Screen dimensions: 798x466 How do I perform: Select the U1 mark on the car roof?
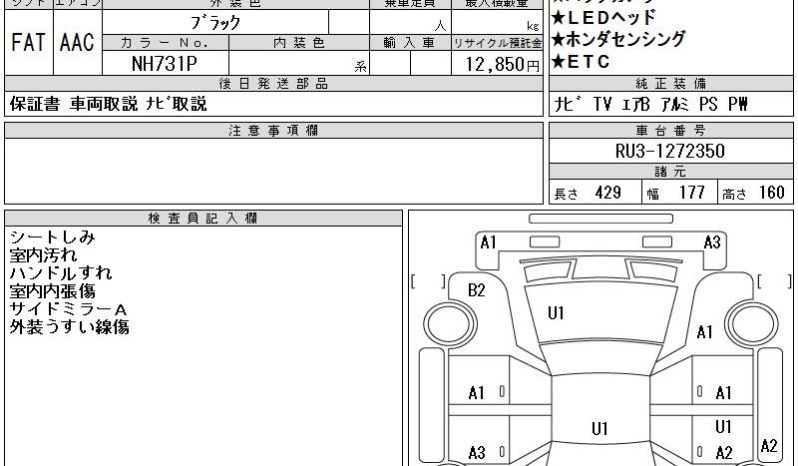point(599,429)
